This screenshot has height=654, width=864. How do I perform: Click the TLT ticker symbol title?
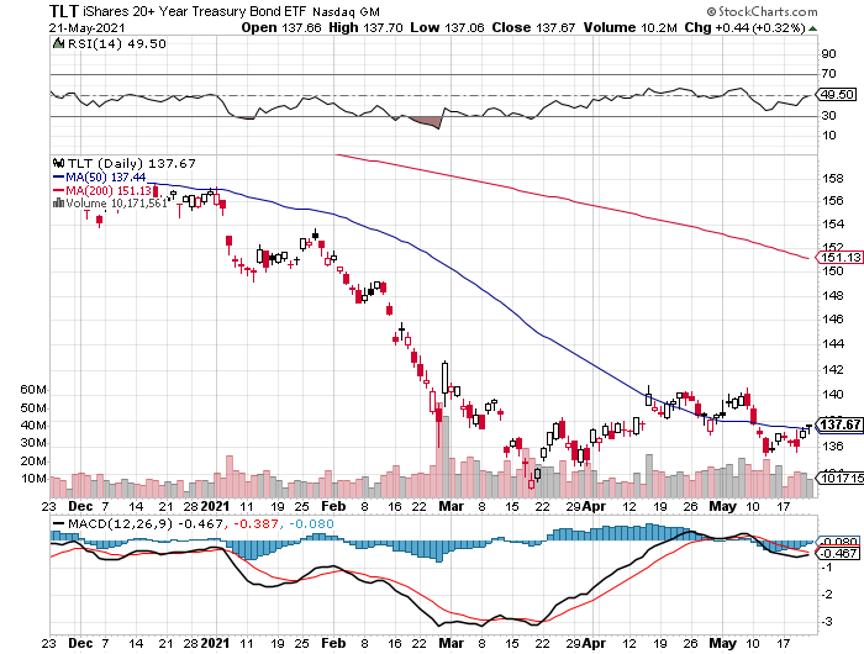click(x=64, y=12)
